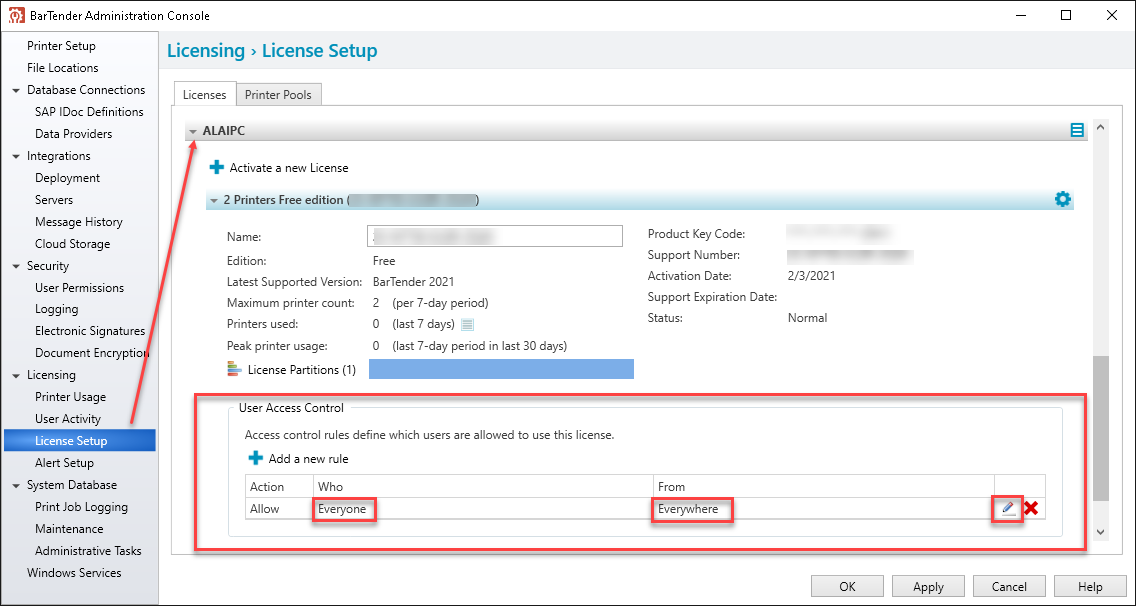Open the Servers page
The image size is (1136, 606).
[x=54, y=199]
